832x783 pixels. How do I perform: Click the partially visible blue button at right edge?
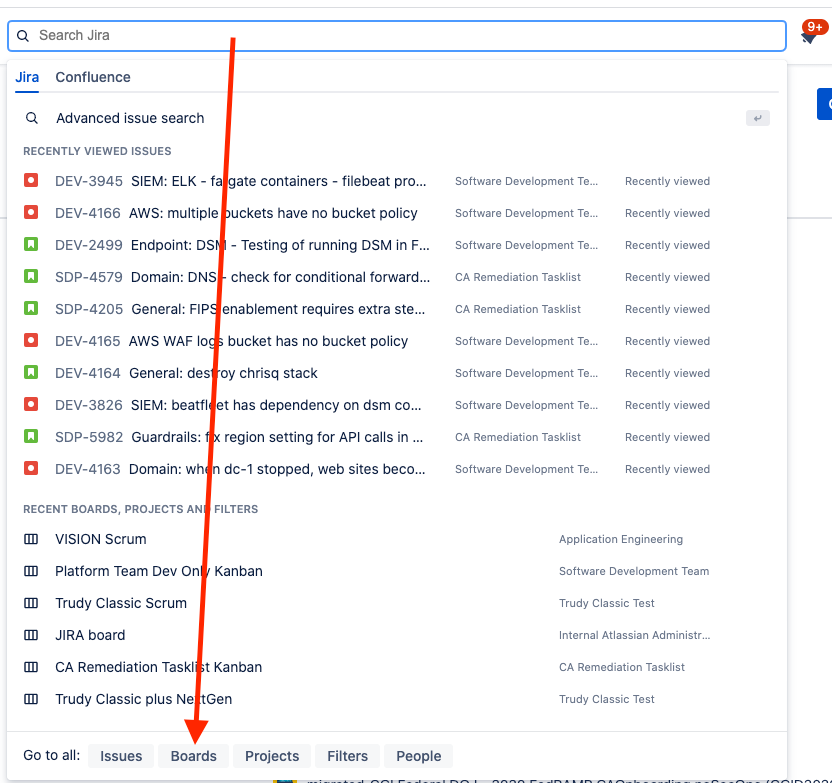click(x=825, y=104)
